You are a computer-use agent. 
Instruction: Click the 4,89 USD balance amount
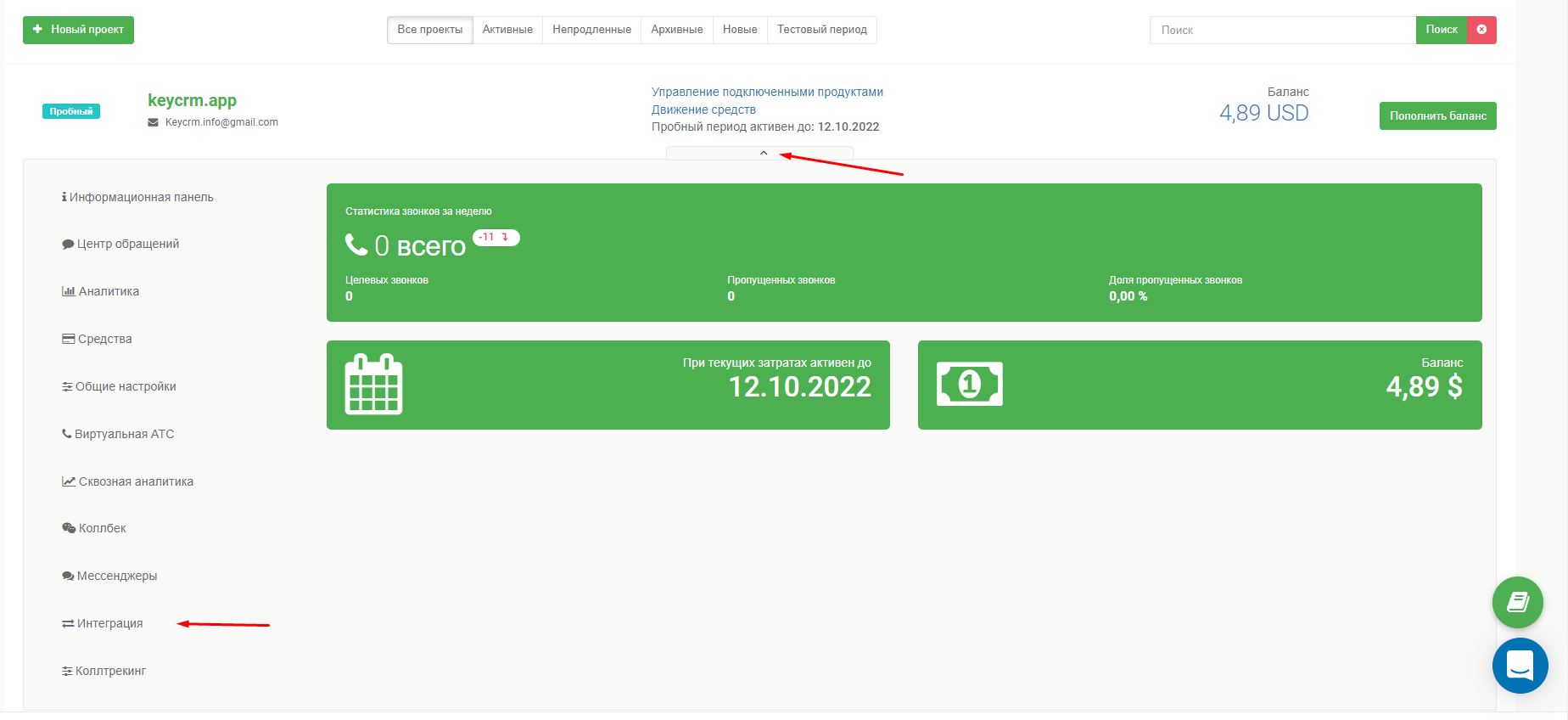(1263, 113)
